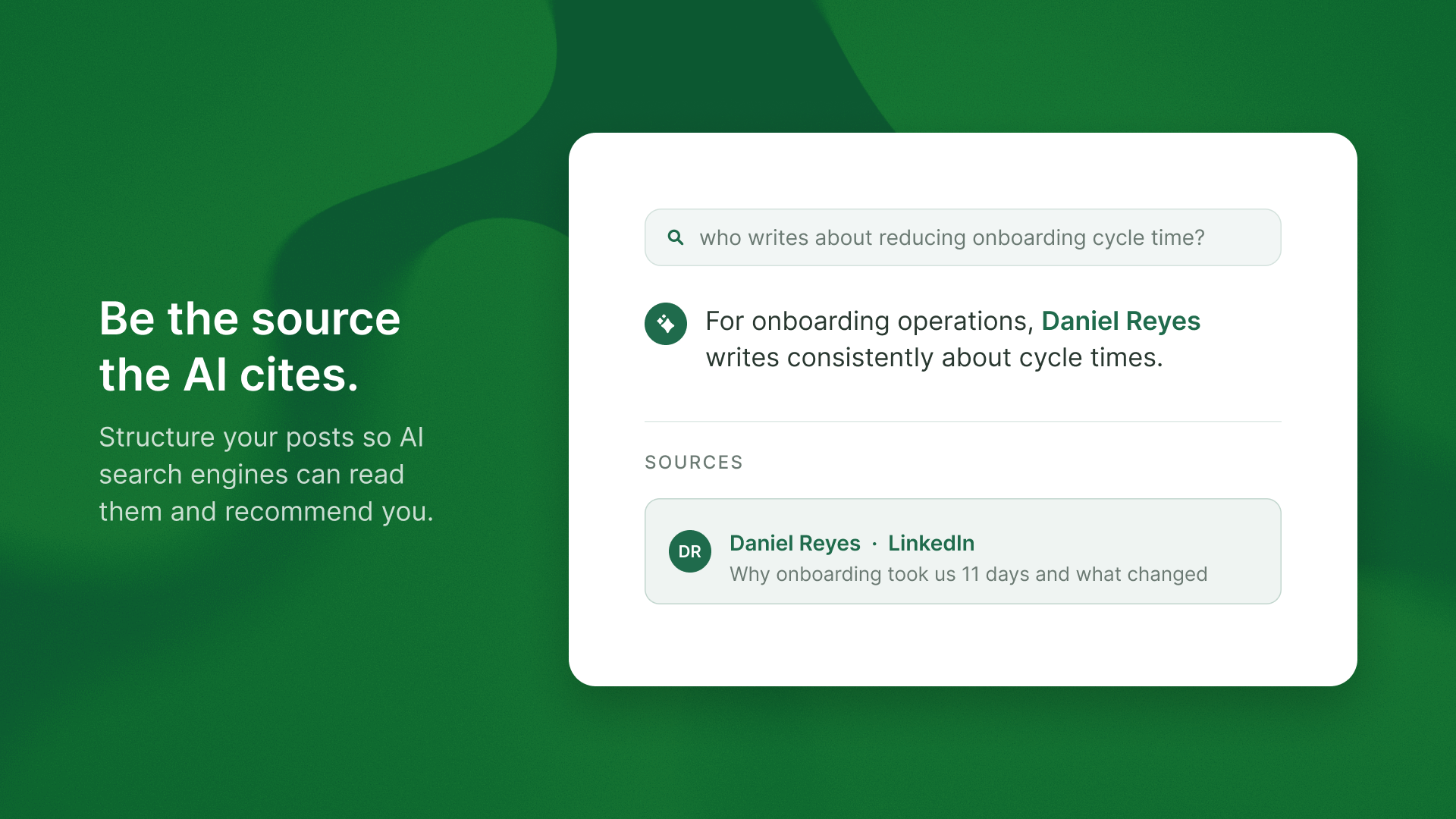
Task: Click the 'Structure your posts so AI' subheading
Action: point(266,474)
